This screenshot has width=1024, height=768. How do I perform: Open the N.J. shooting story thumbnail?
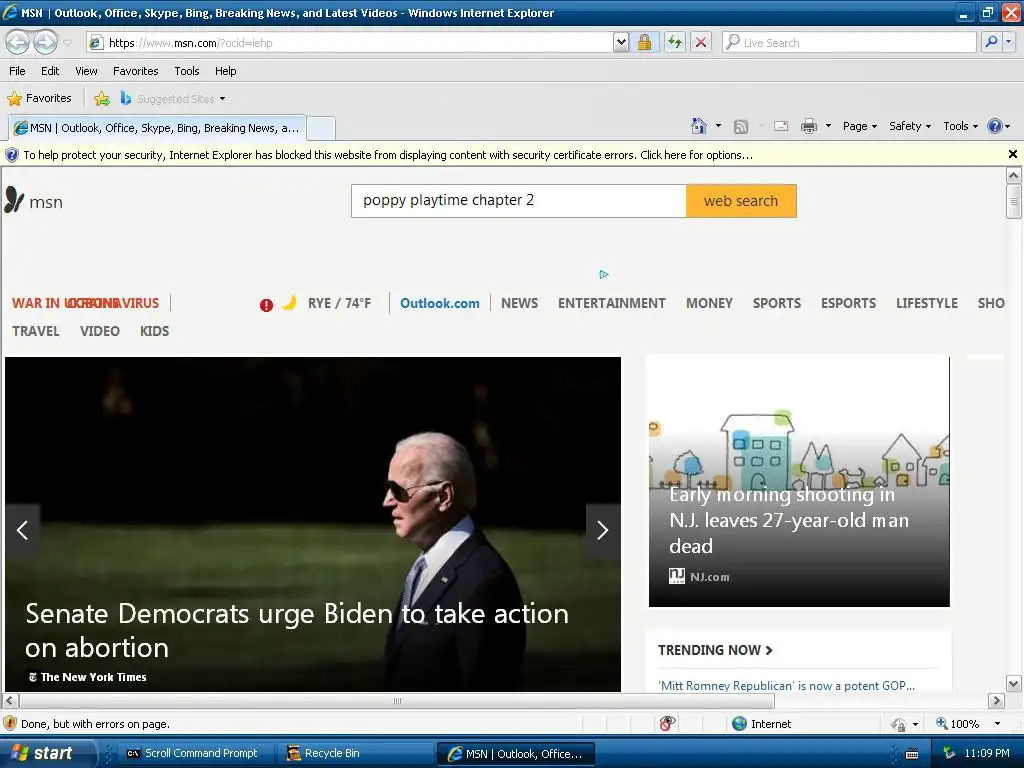[x=799, y=481]
